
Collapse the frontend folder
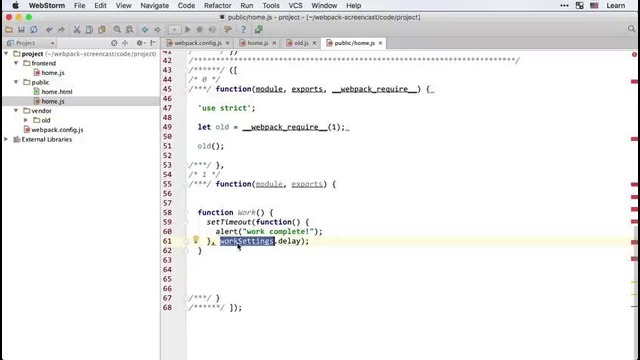coord(16,63)
